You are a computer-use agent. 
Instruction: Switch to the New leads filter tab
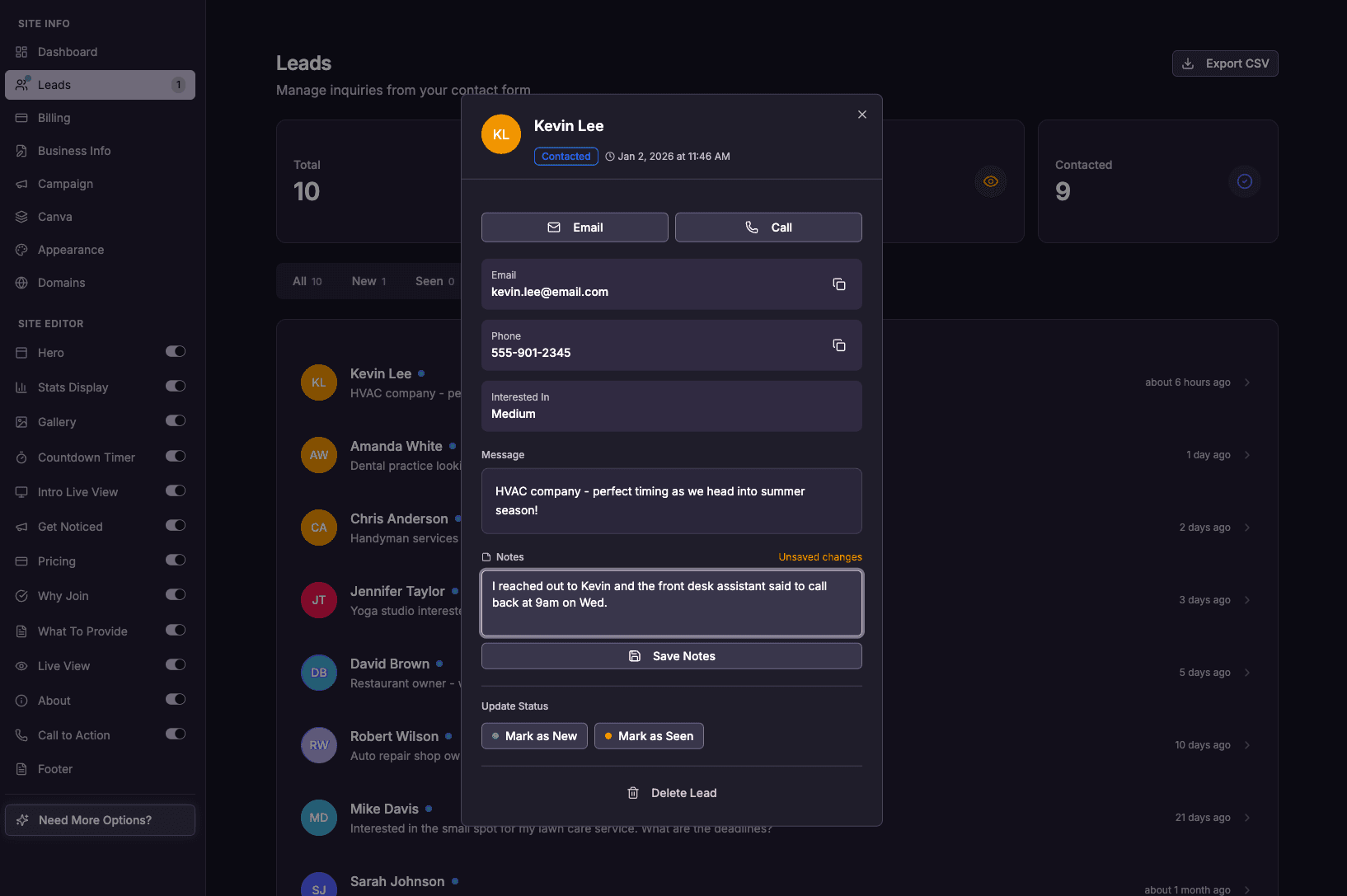point(367,280)
